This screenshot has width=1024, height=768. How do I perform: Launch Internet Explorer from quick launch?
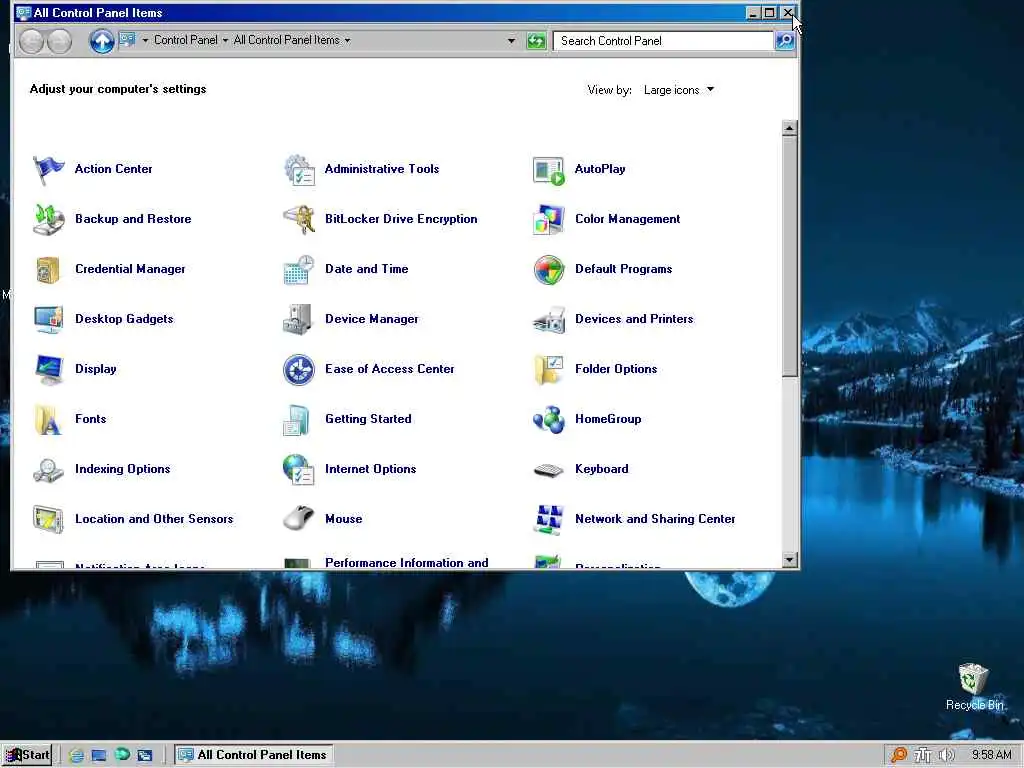tap(76, 756)
